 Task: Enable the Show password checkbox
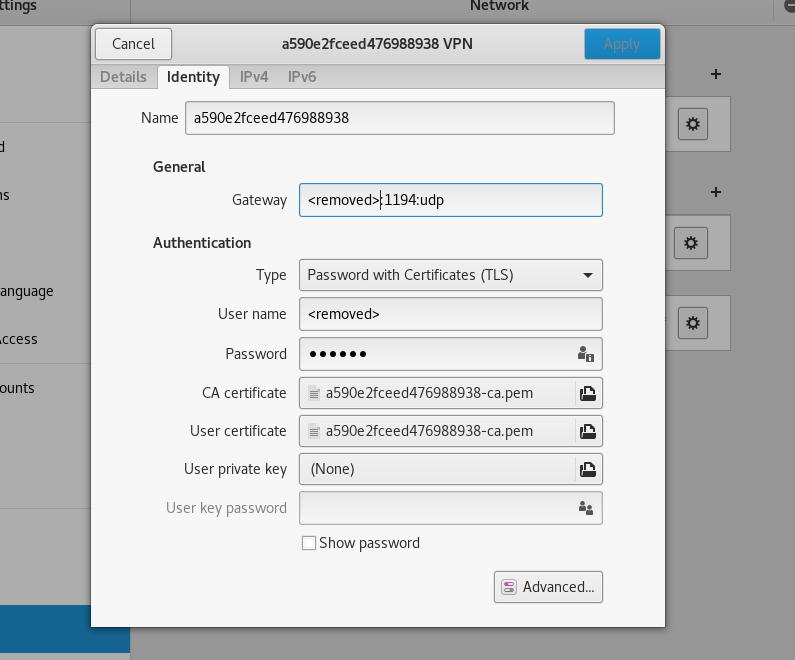pos(310,543)
